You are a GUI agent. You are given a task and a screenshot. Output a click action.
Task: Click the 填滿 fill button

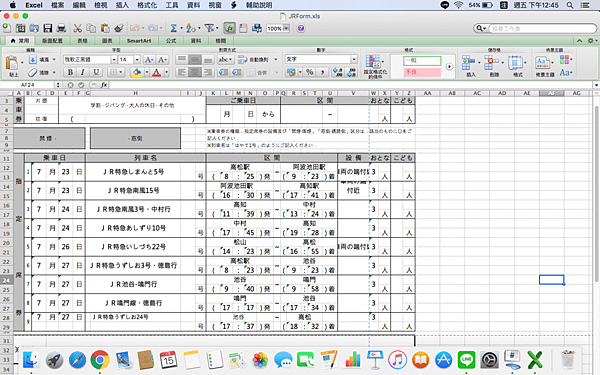pos(42,59)
